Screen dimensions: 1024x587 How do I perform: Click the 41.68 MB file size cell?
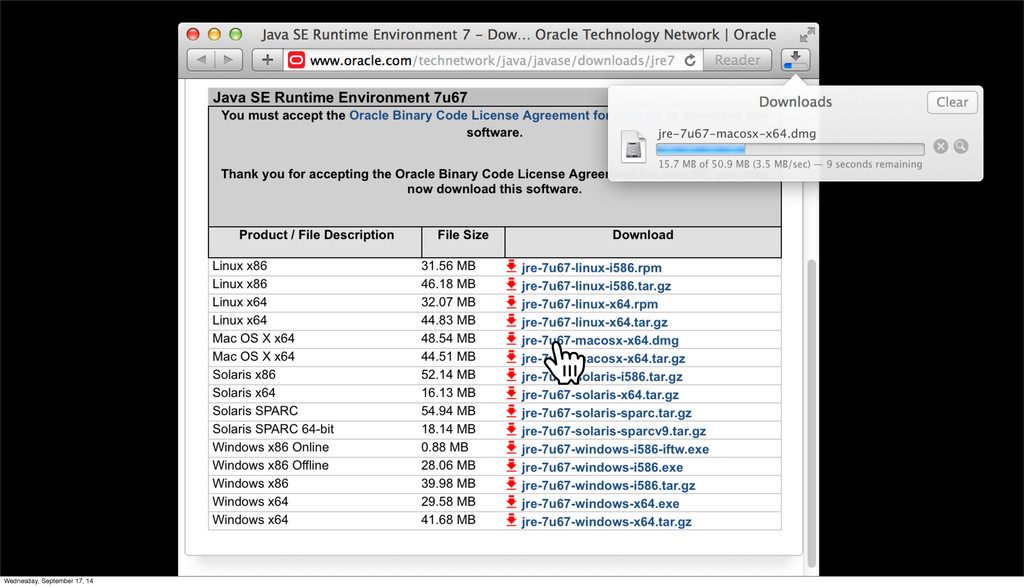click(x=448, y=520)
